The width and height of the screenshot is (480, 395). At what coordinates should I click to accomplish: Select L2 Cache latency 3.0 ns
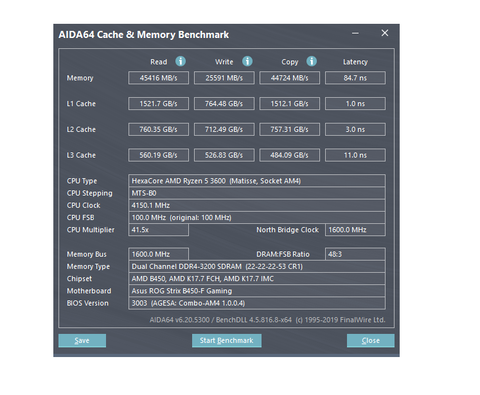click(355, 129)
